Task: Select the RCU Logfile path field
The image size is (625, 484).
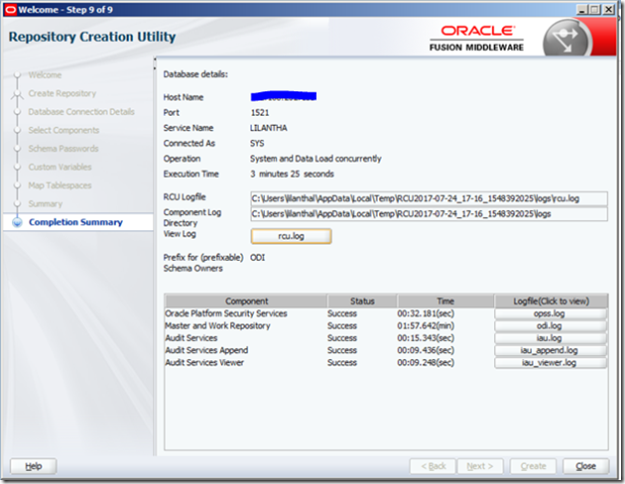Action: pos(429,199)
